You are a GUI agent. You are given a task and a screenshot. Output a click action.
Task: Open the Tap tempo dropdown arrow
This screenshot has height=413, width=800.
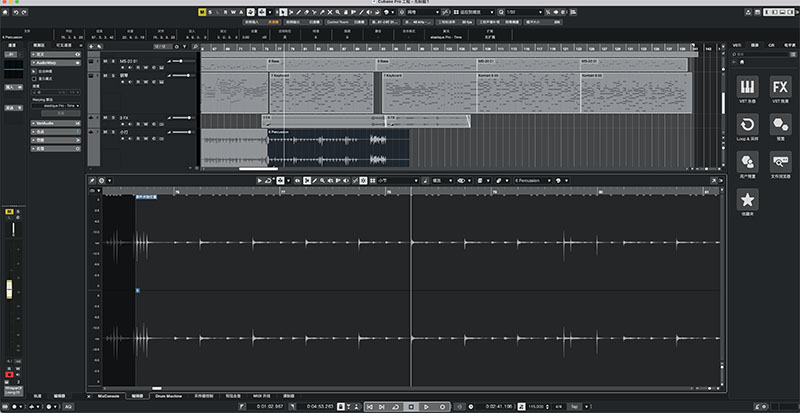point(587,406)
